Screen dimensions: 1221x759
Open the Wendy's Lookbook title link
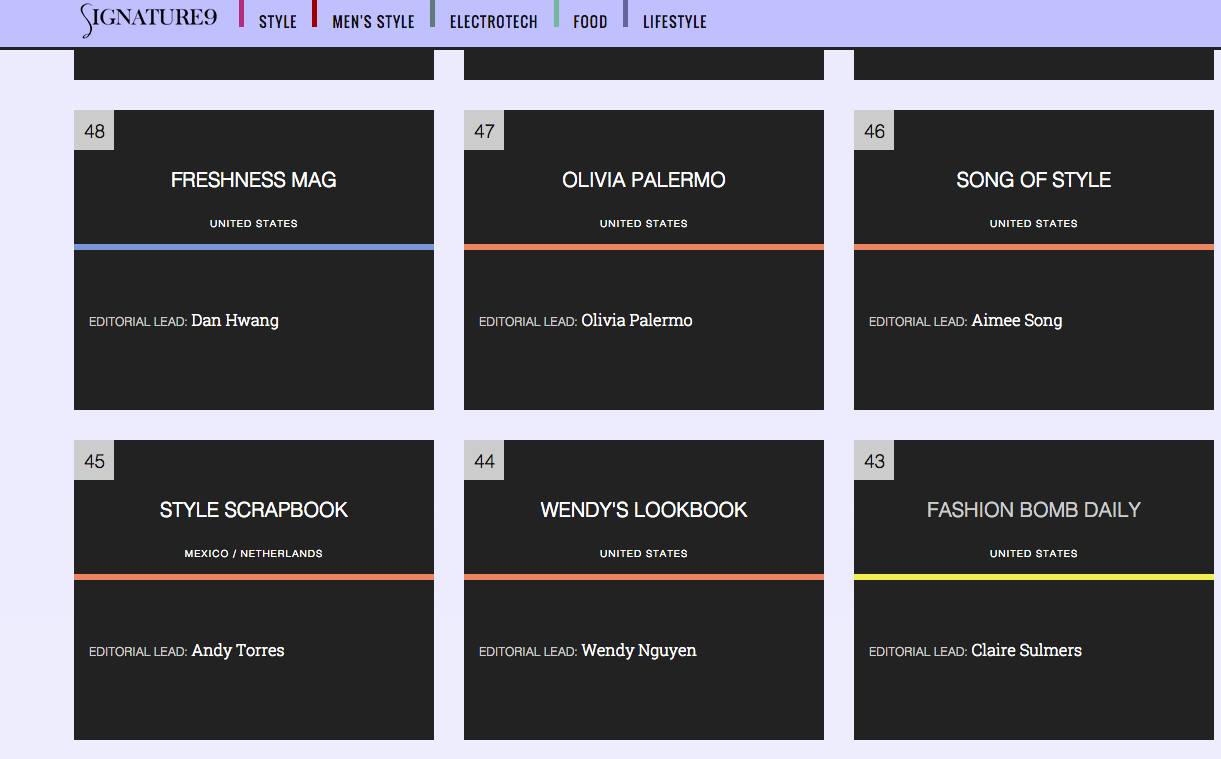(644, 510)
